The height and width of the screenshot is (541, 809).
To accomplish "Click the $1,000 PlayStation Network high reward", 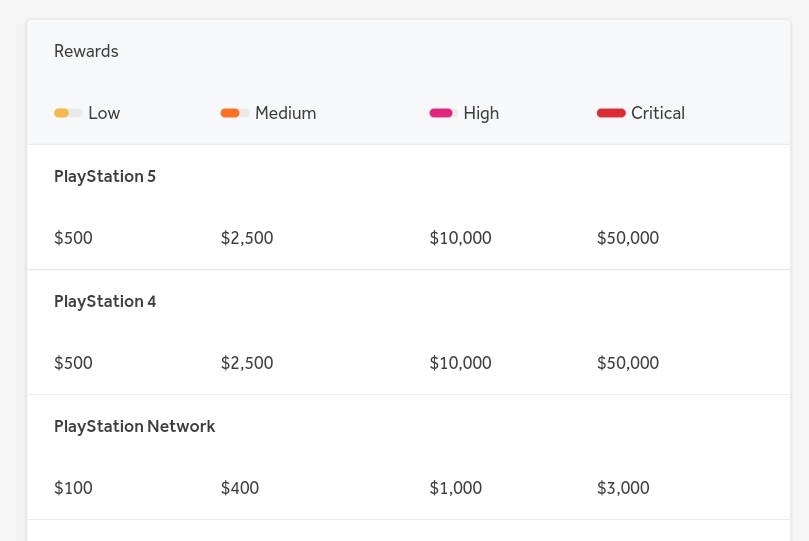I will click(456, 487).
